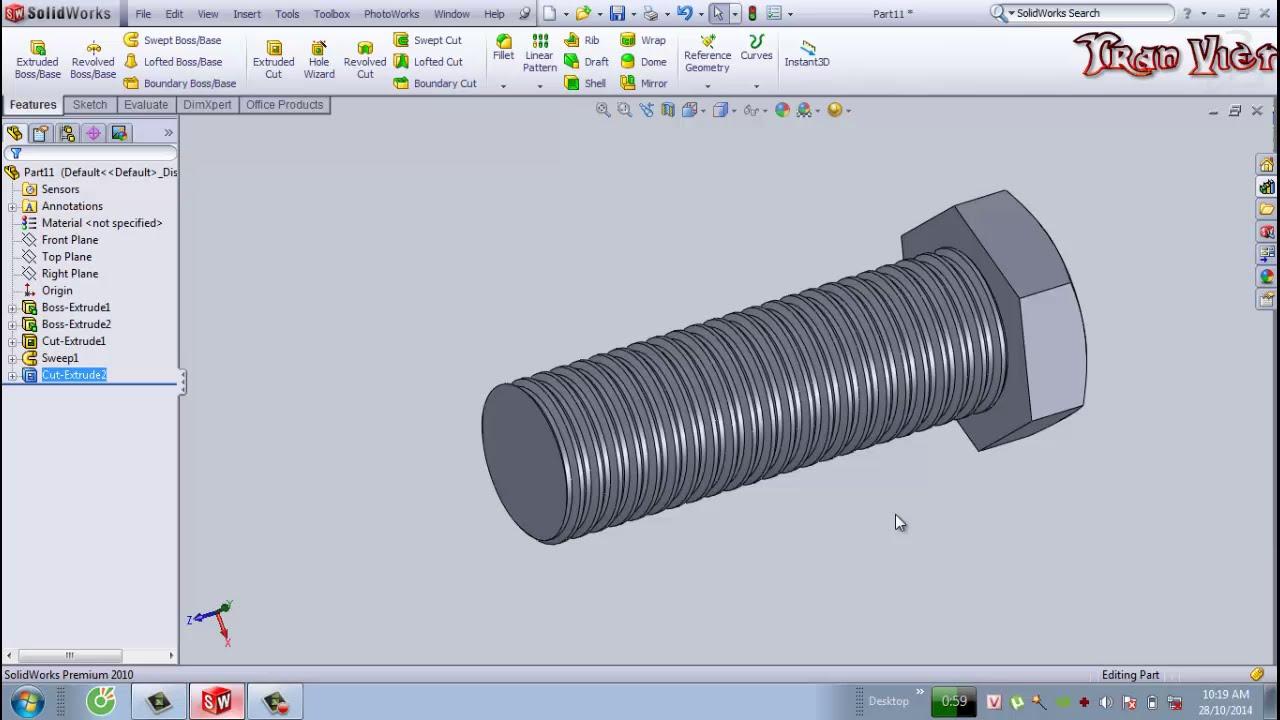The image size is (1280, 720).
Task: Click the Revolved Cut icon
Action: [x=365, y=60]
